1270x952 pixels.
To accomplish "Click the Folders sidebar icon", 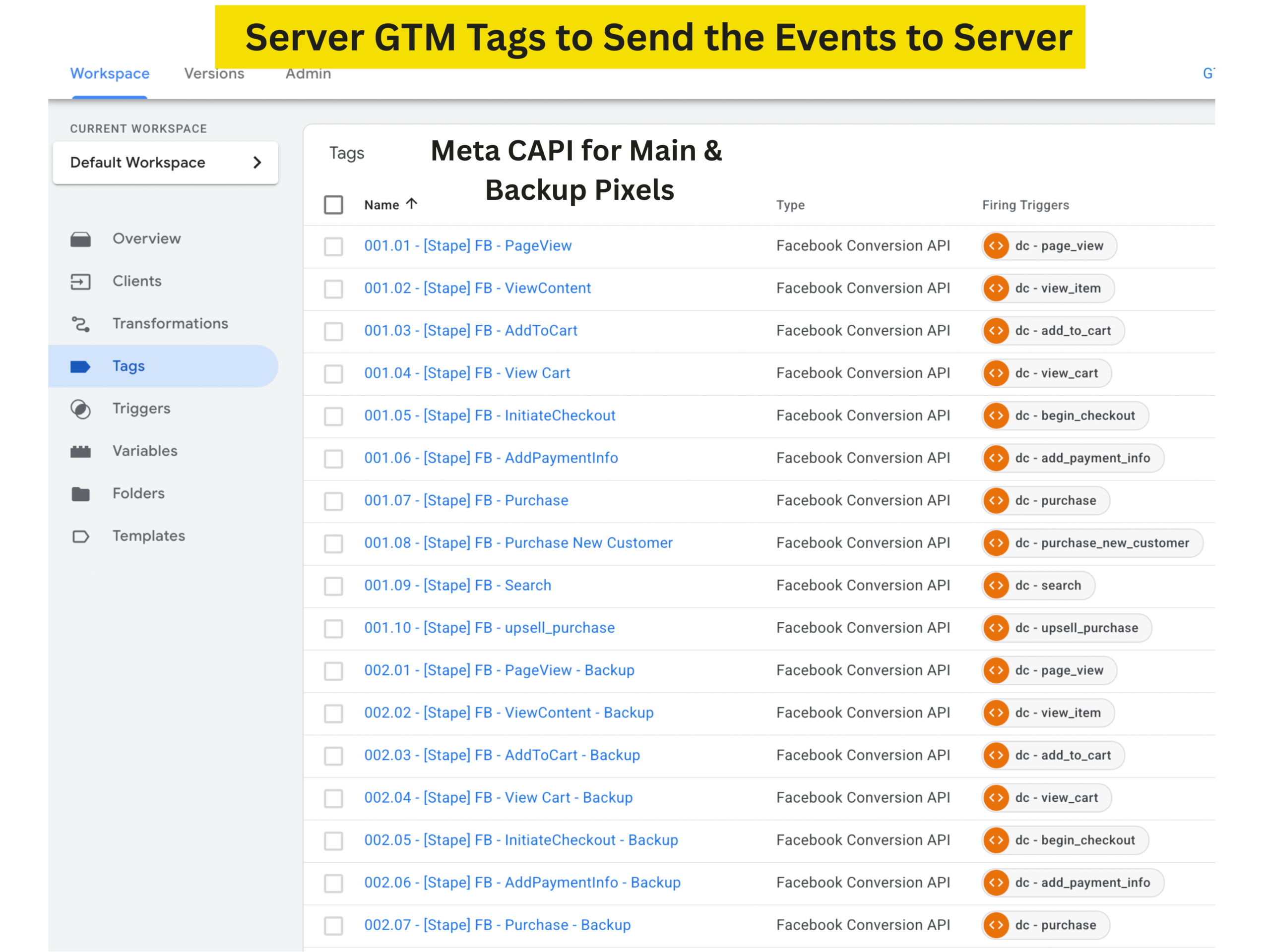I will (x=80, y=493).
